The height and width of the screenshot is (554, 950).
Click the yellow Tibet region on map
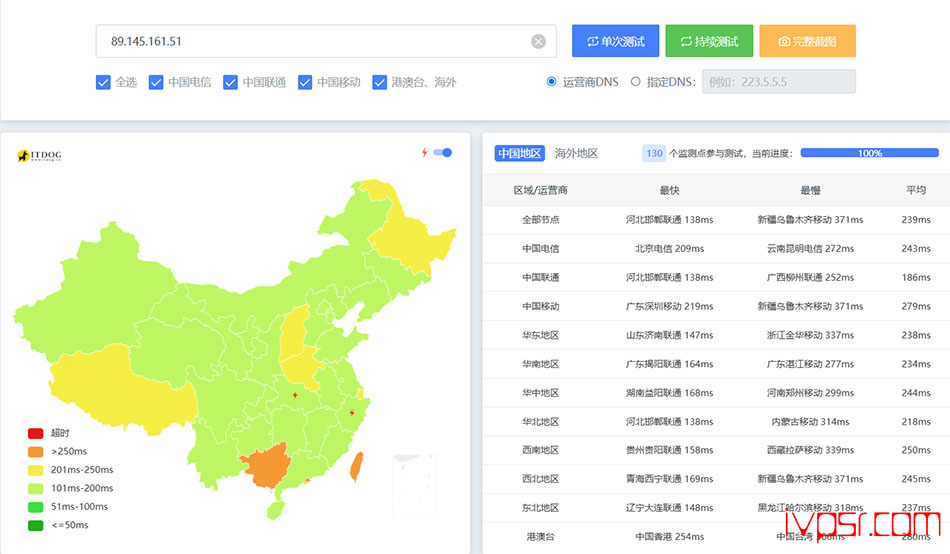pyautogui.click(x=121, y=388)
